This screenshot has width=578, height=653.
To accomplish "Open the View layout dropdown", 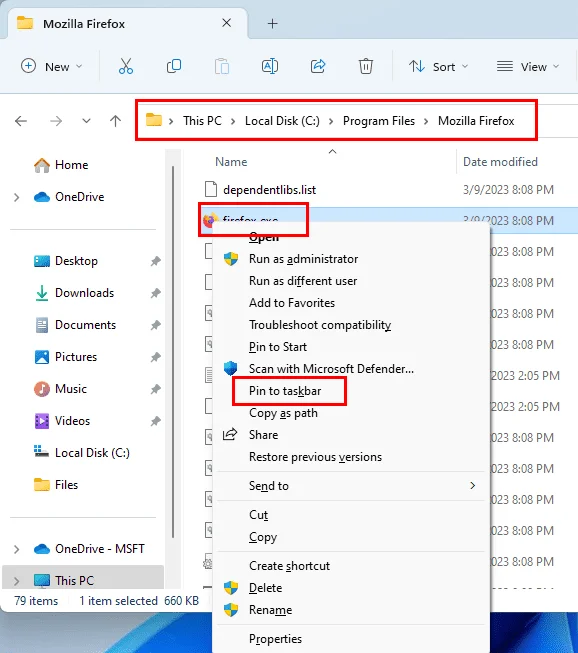I will (x=528, y=67).
